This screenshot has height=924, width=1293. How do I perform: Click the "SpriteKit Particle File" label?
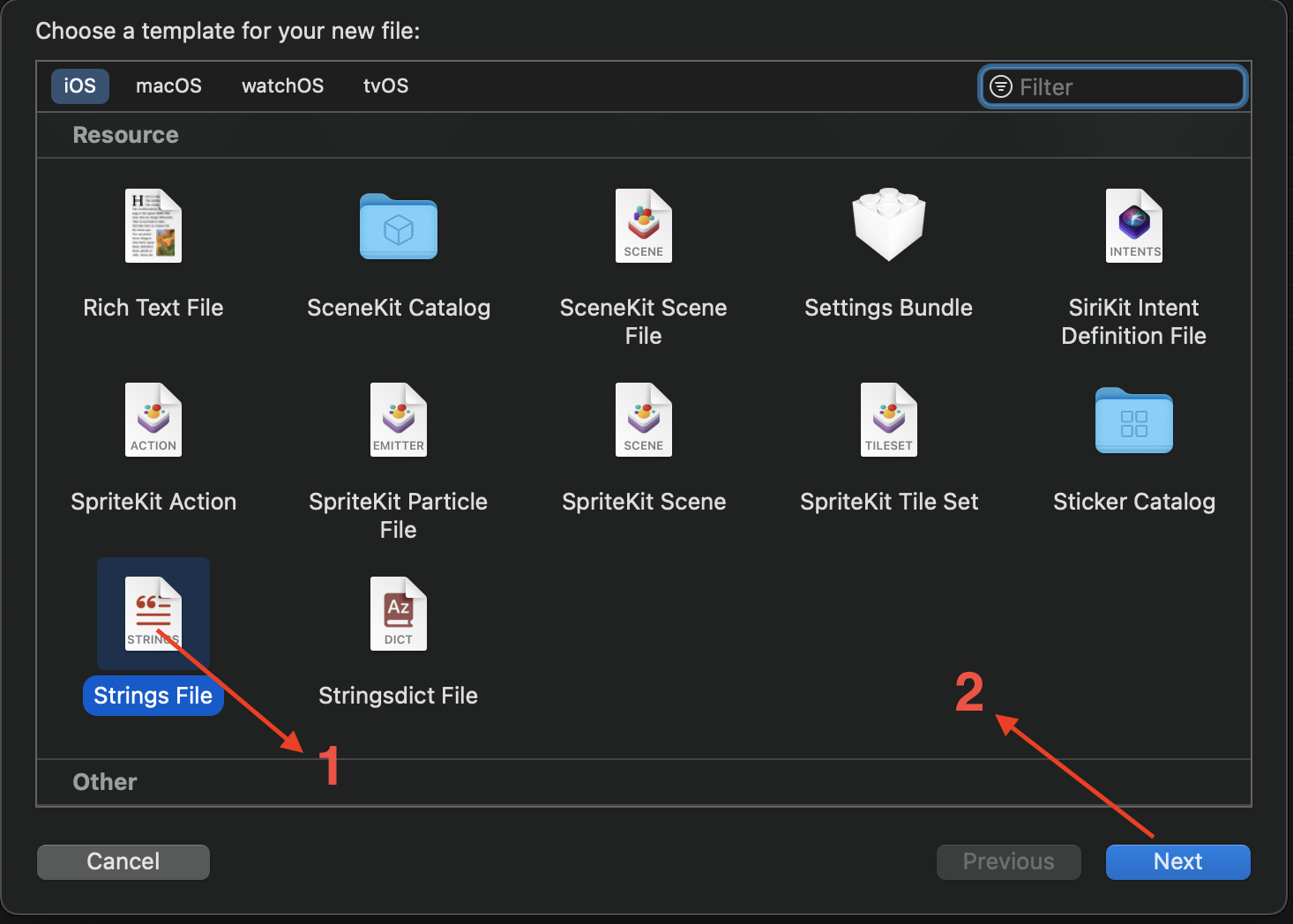399,516
